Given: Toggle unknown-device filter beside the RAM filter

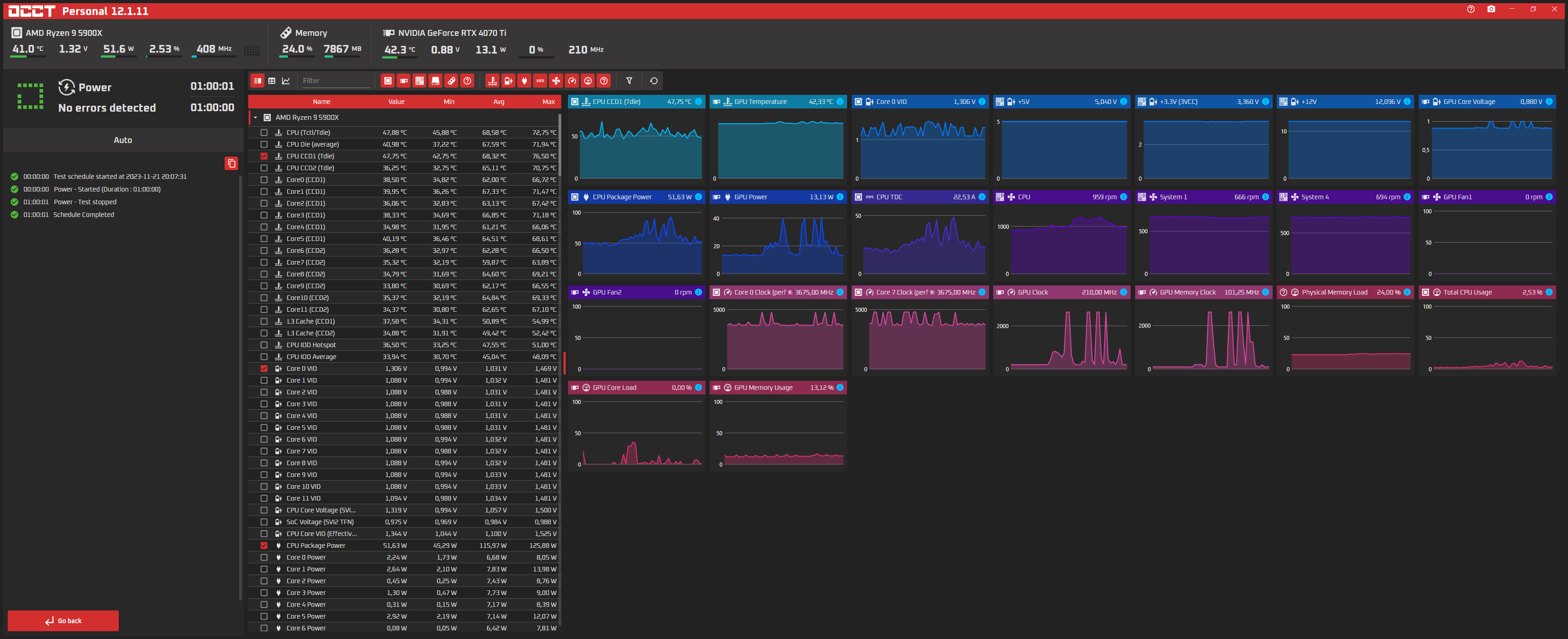Looking at the screenshot, I should [467, 80].
